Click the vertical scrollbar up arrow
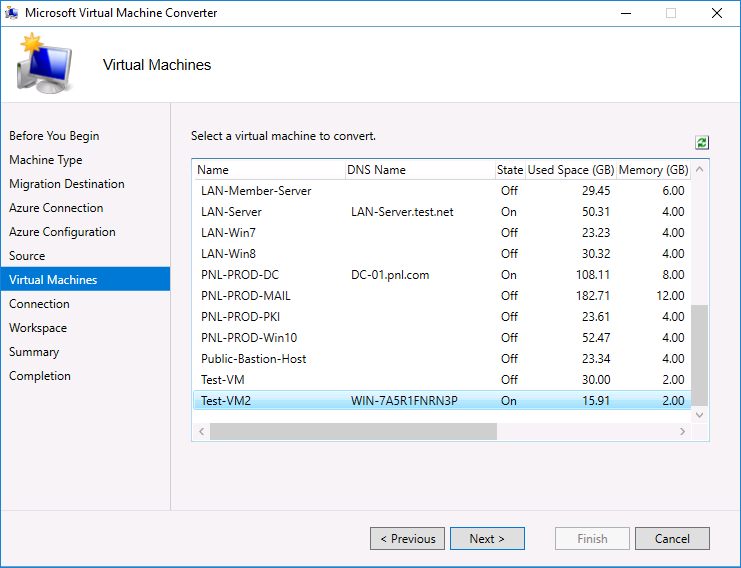This screenshot has height=568, width=741. (x=699, y=169)
